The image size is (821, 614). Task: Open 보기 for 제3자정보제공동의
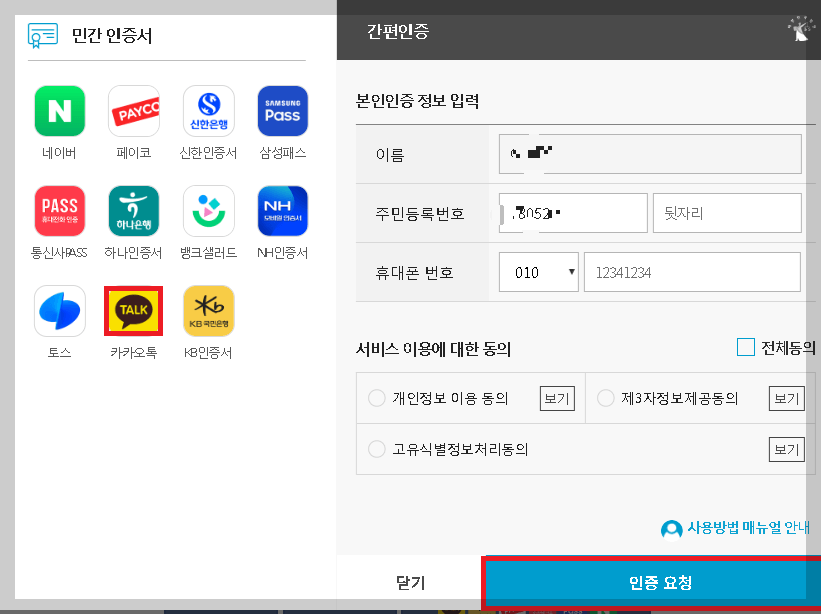786,399
